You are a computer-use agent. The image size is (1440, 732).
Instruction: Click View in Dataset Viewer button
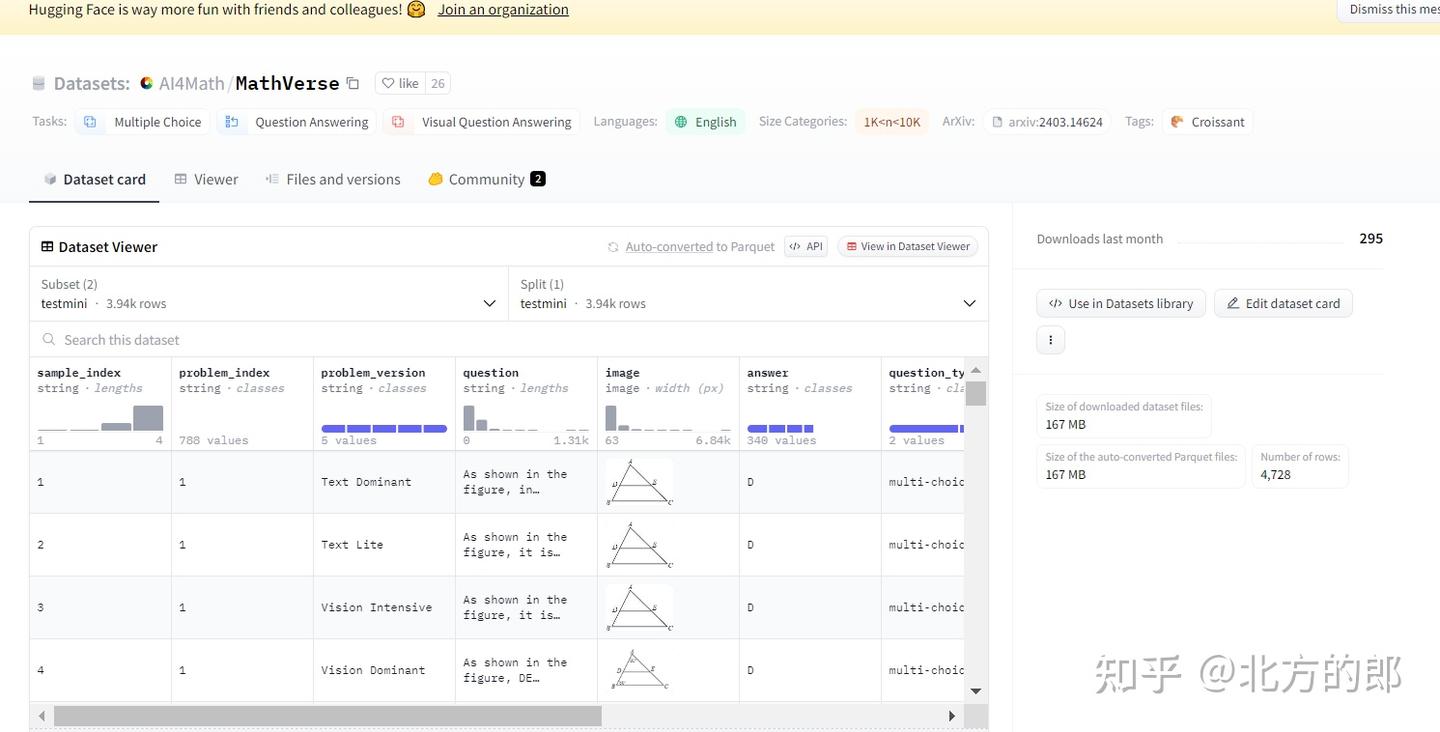[907, 247]
